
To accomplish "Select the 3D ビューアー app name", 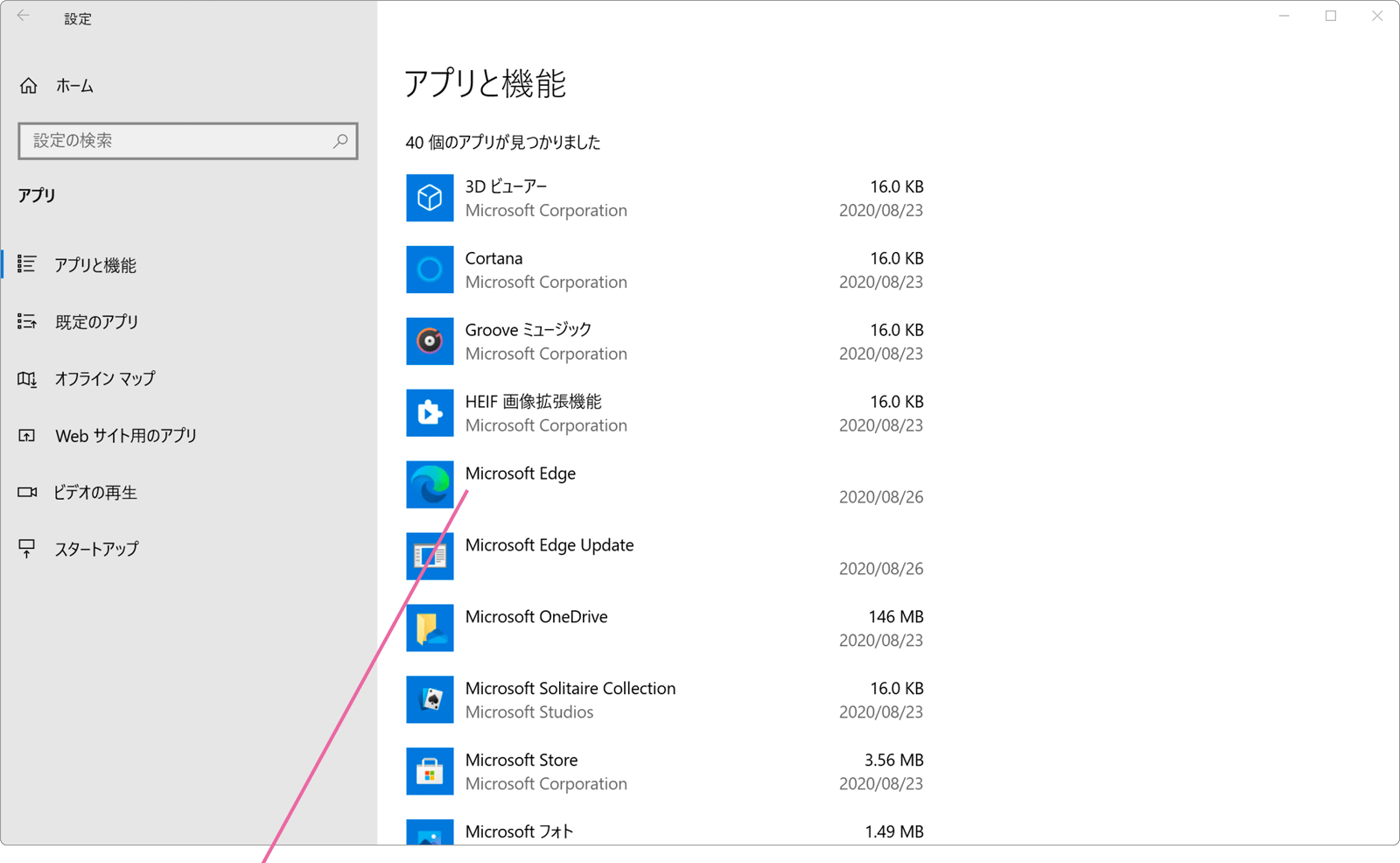I will 506,186.
